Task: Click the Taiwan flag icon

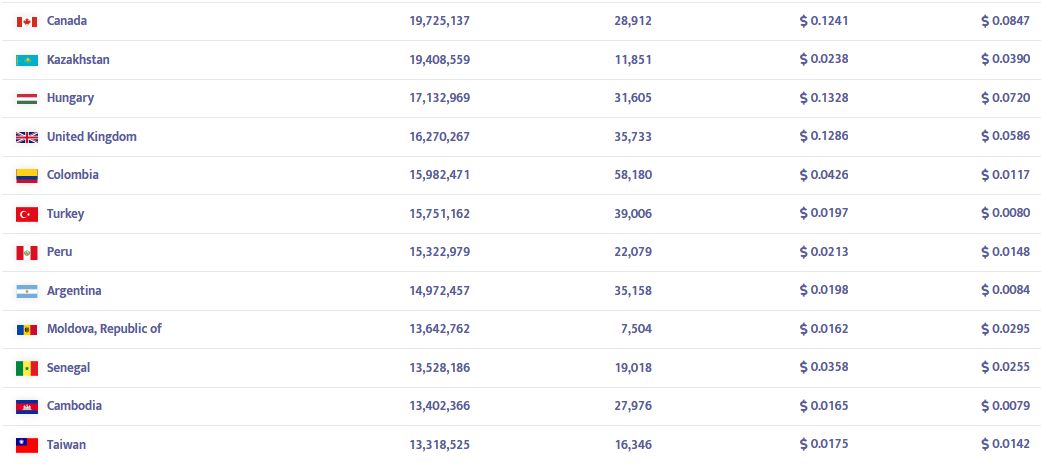Action: pyautogui.click(x=27, y=445)
